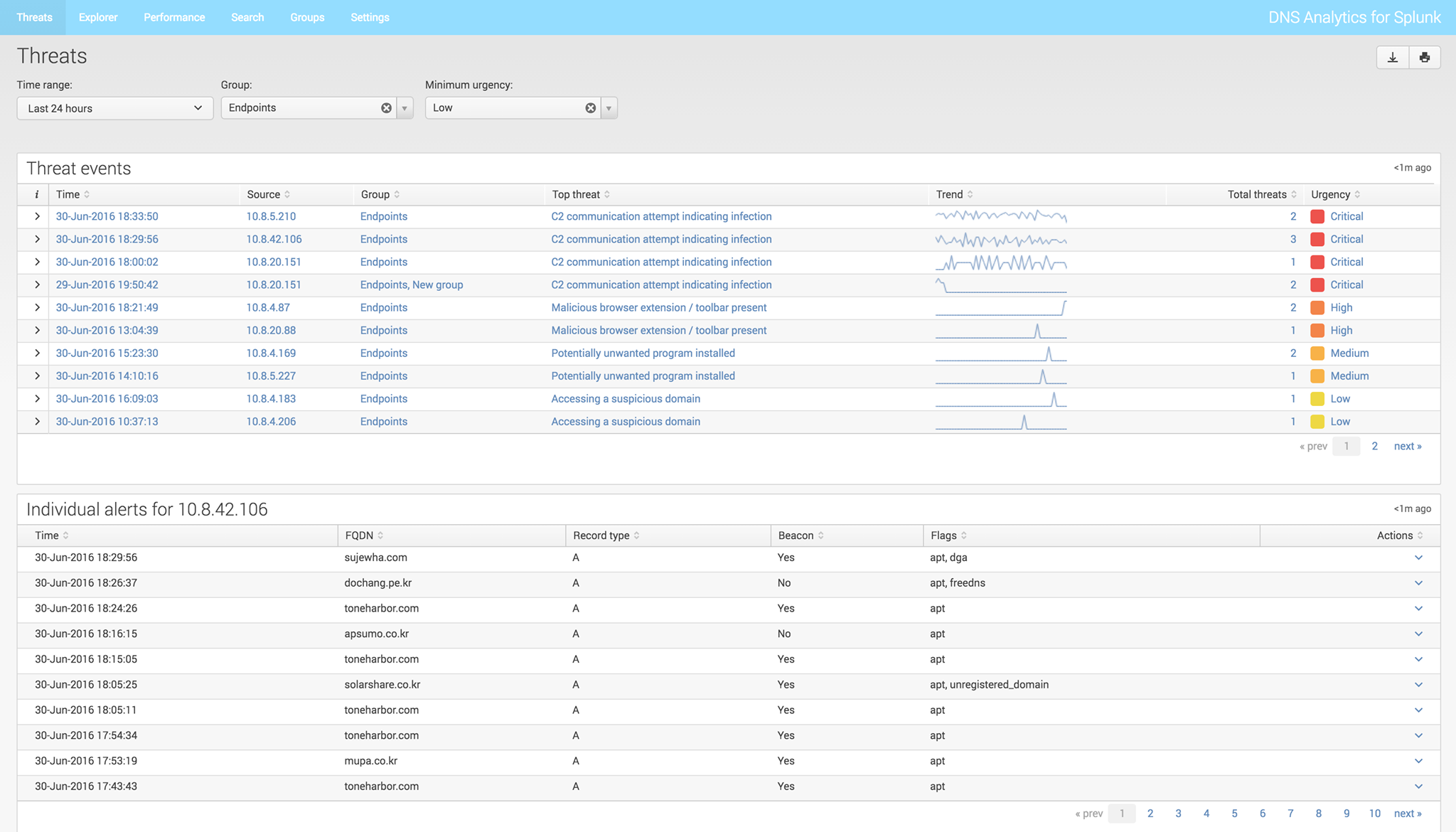Sort individual alerts by Flags column
The height and width of the screenshot is (832, 1456).
click(948, 535)
